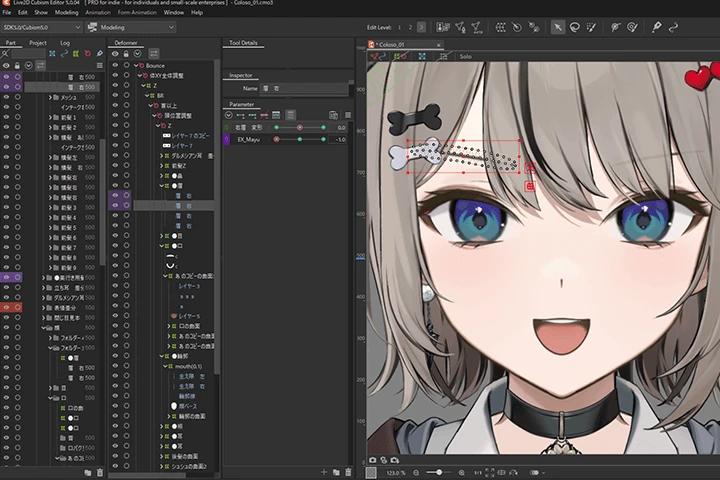Click the zoom out magnifier icon

(x=416, y=472)
